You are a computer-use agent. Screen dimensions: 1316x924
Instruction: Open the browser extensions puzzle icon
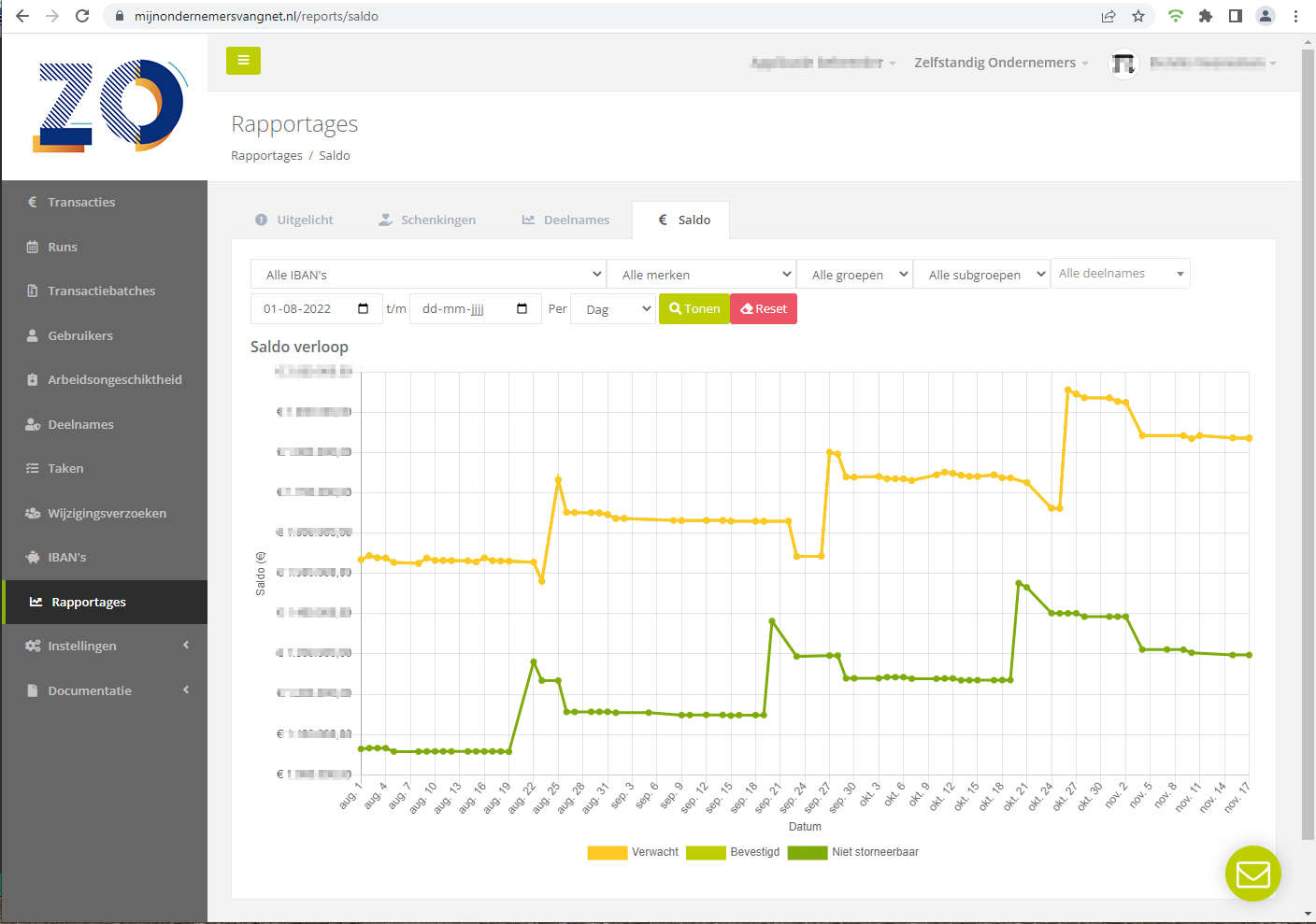(1206, 16)
